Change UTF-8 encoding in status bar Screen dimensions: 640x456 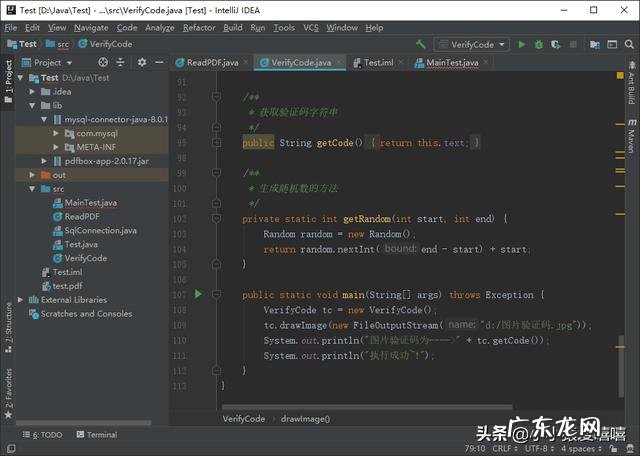(x=539, y=449)
